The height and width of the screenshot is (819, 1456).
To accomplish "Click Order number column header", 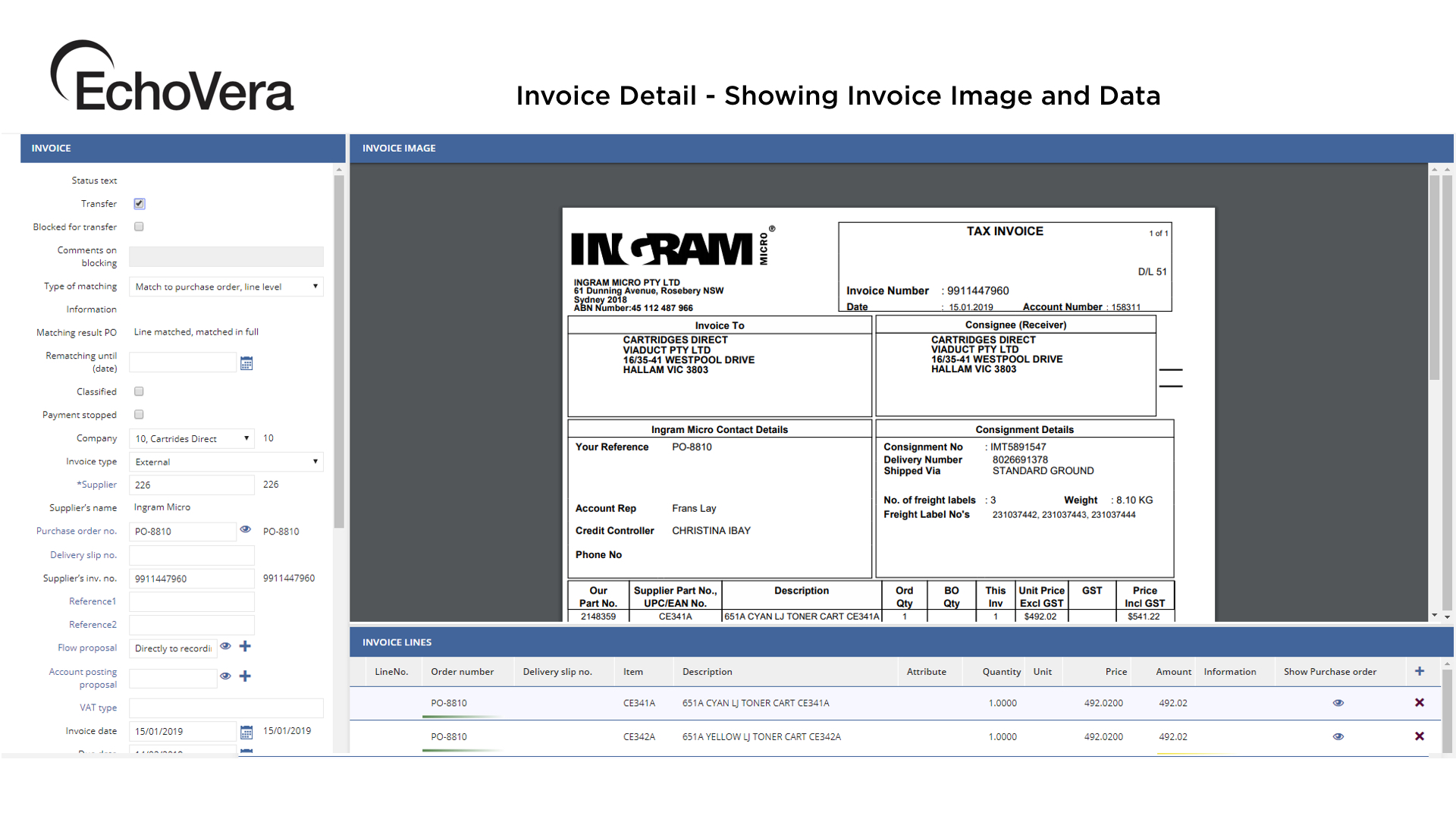I will click(462, 672).
